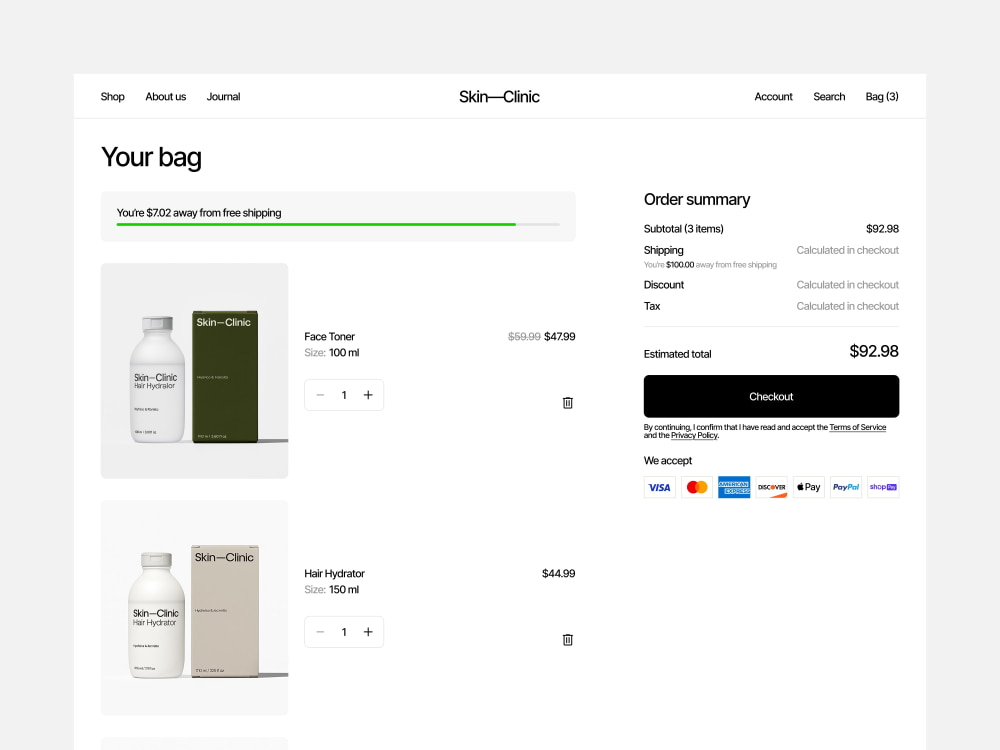Image resolution: width=1000 pixels, height=750 pixels.
Task: Click the free shipping progress bar
Action: (338, 224)
